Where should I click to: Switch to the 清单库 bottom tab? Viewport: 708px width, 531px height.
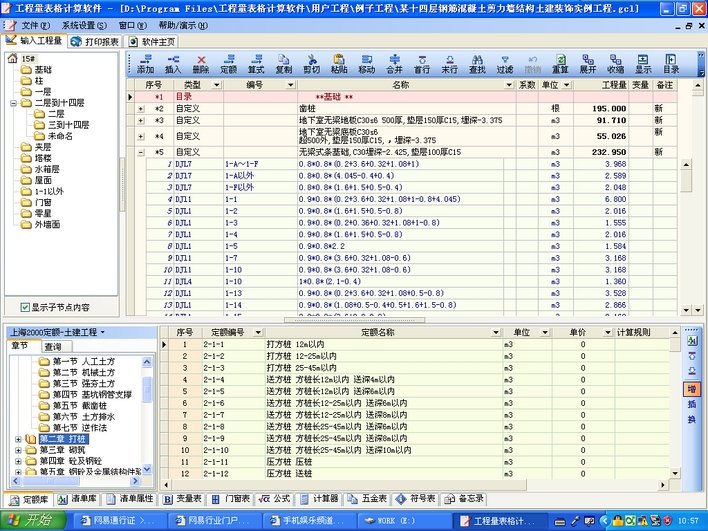(x=78, y=499)
